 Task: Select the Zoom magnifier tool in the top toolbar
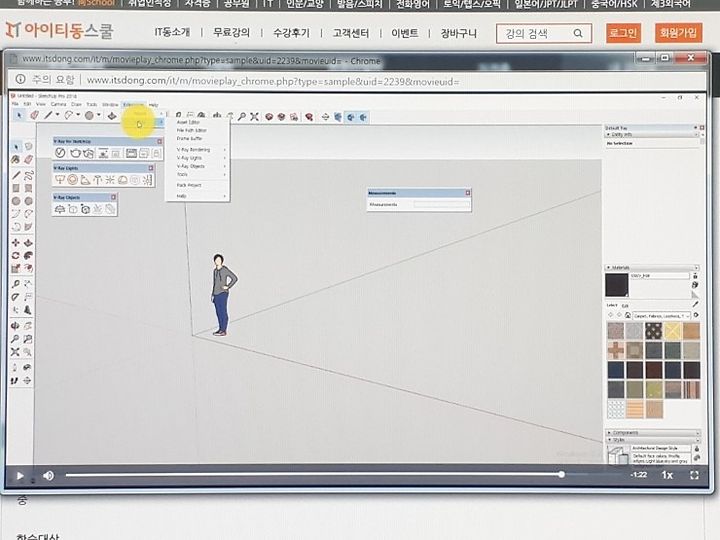click(242, 117)
